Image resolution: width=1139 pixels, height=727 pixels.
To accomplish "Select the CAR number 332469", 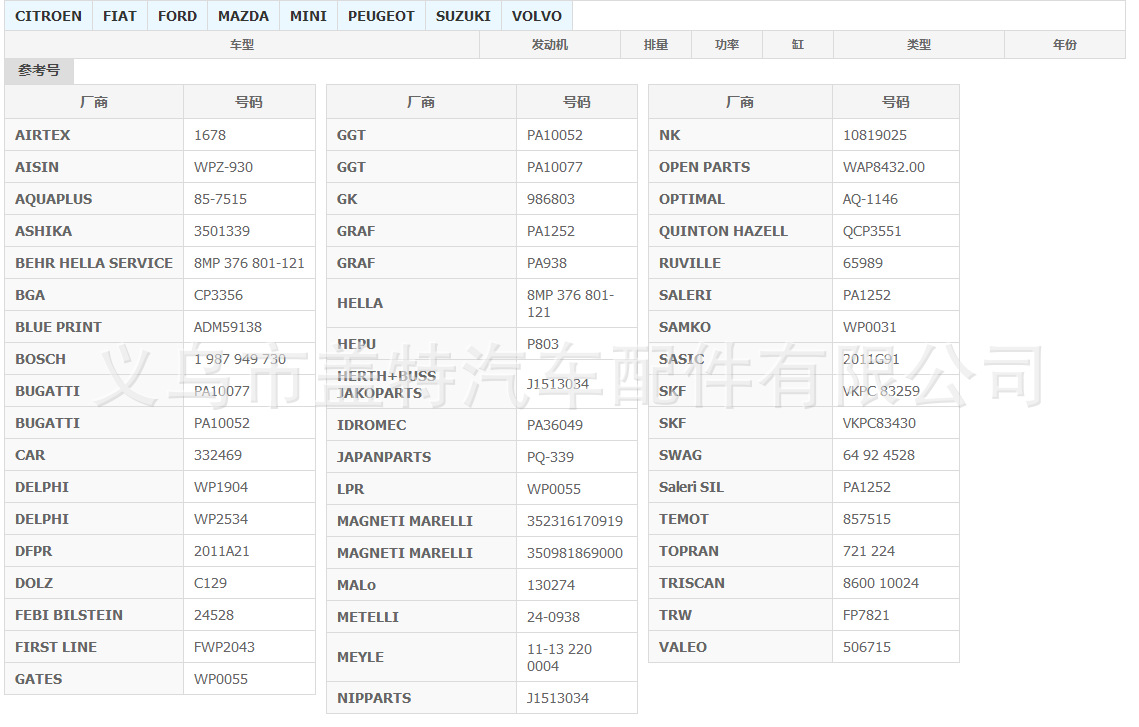I will pyautogui.click(x=249, y=455).
